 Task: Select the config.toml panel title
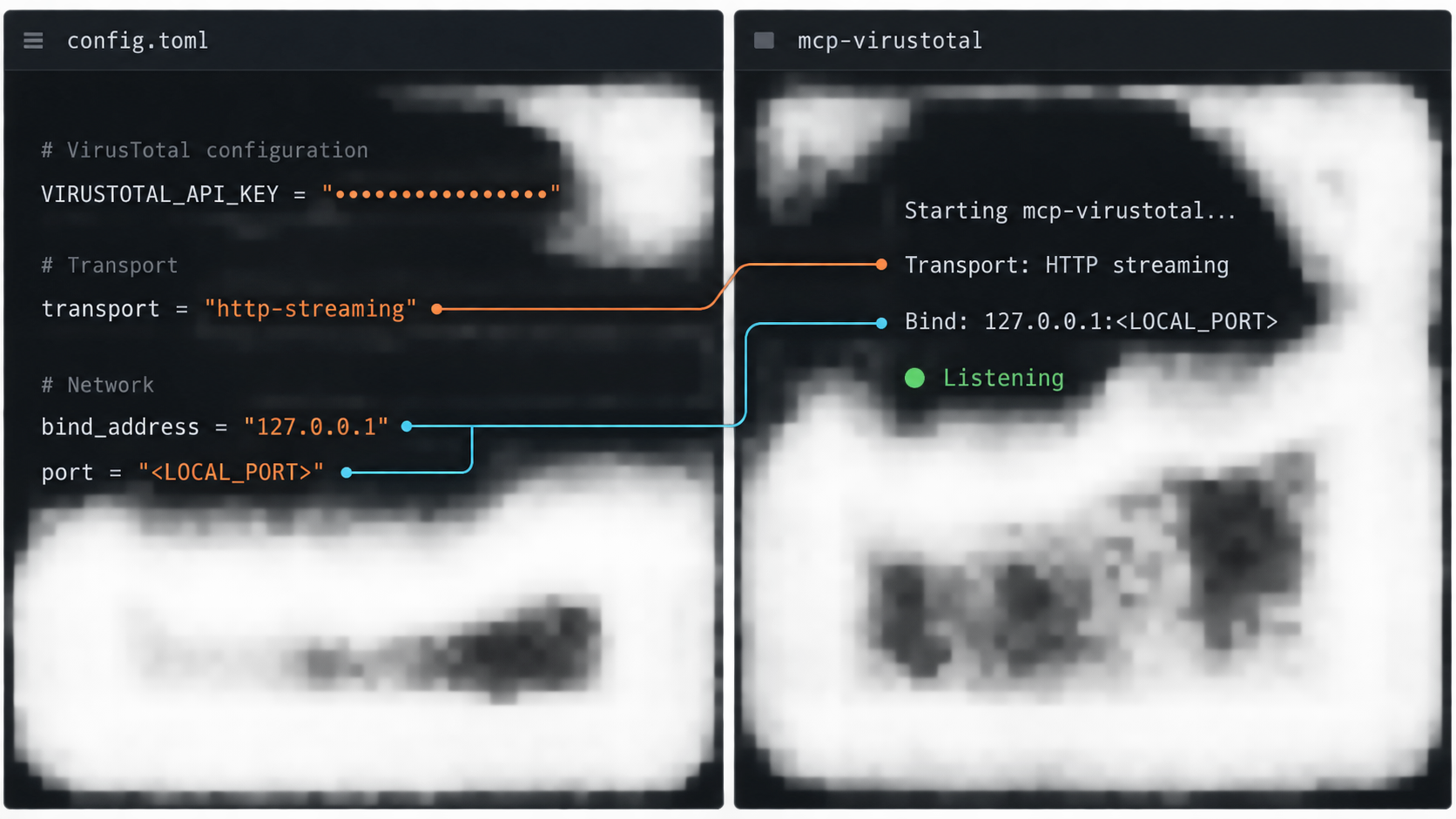138,41
